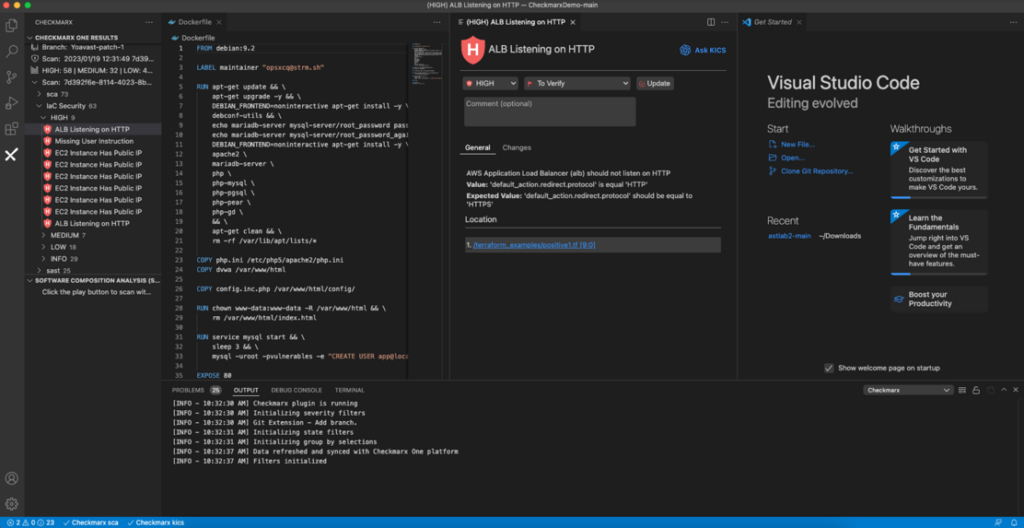The width and height of the screenshot is (1024, 528).
Task: Open the Explorer view in activity bar
Action: point(12,25)
